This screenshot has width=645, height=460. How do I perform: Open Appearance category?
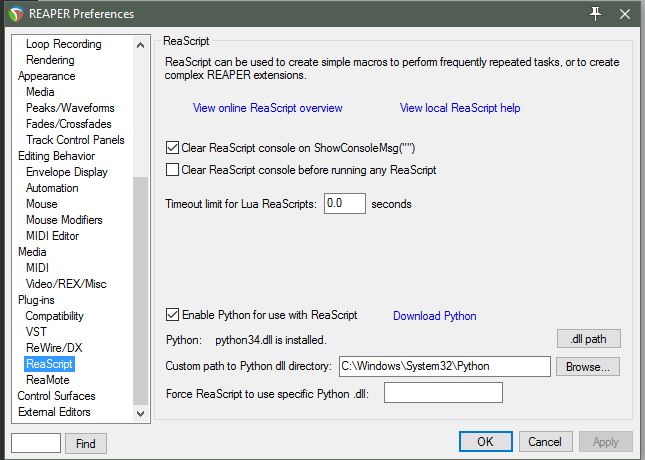pyautogui.click(x=47, y=76)
